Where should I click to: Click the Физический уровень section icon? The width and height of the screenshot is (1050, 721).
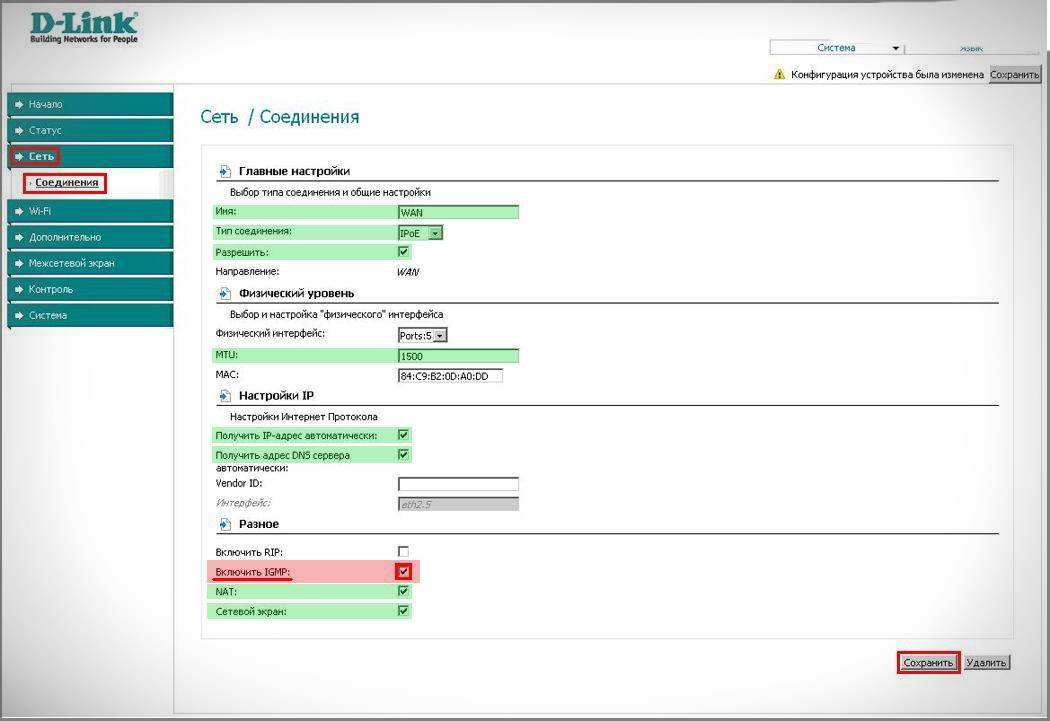(225, 294)
